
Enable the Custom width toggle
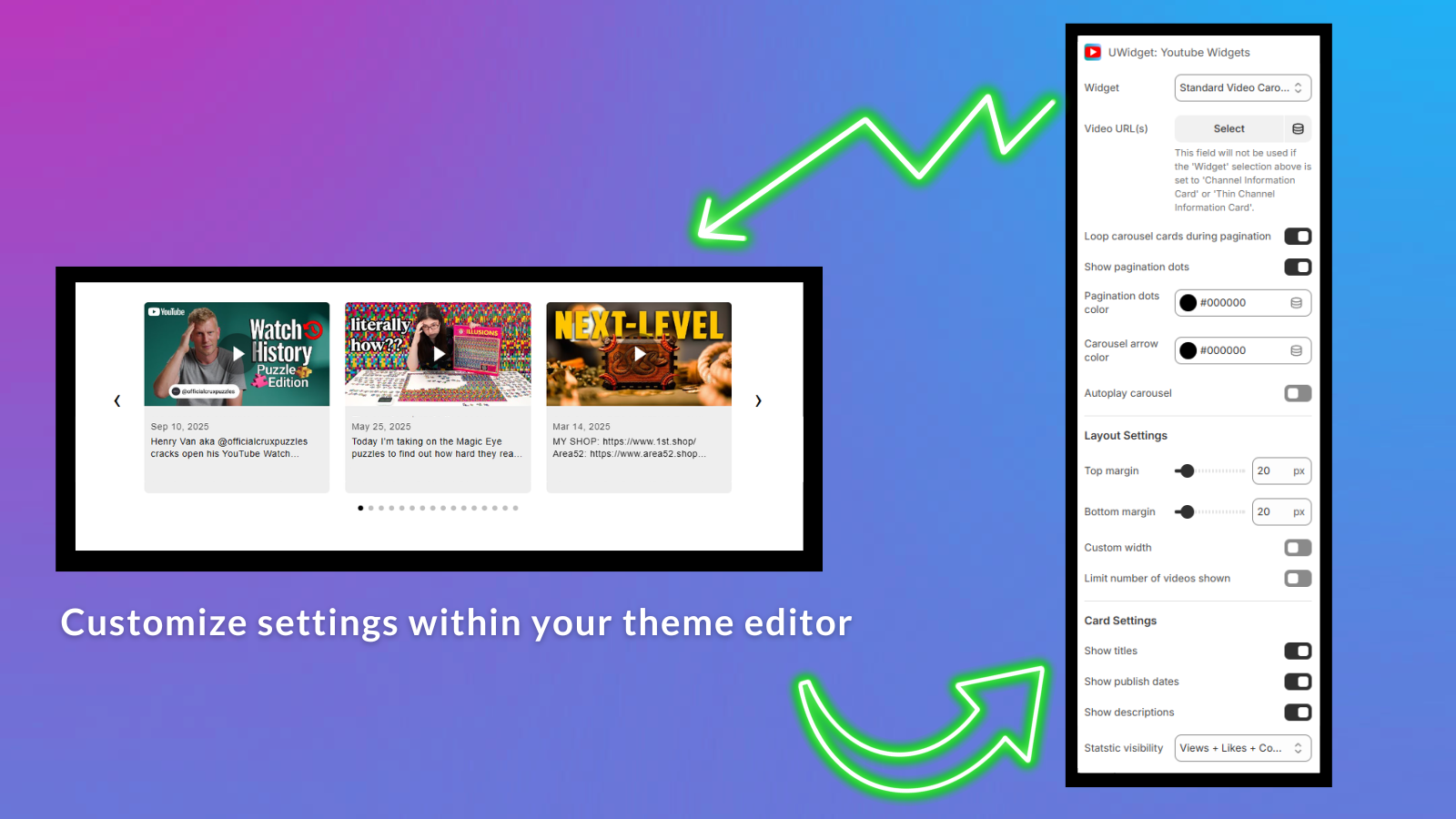[x=1298, y=547]
